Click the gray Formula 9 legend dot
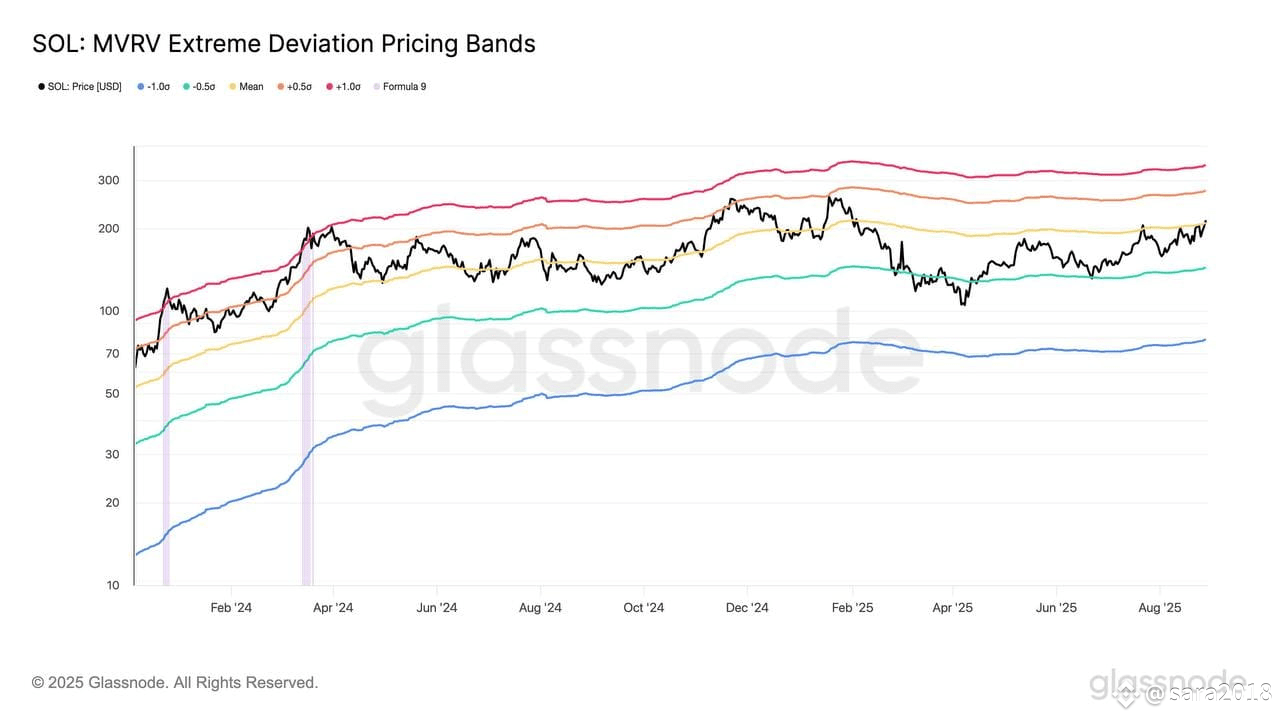The image size is (1280, 720). point(376,87)
